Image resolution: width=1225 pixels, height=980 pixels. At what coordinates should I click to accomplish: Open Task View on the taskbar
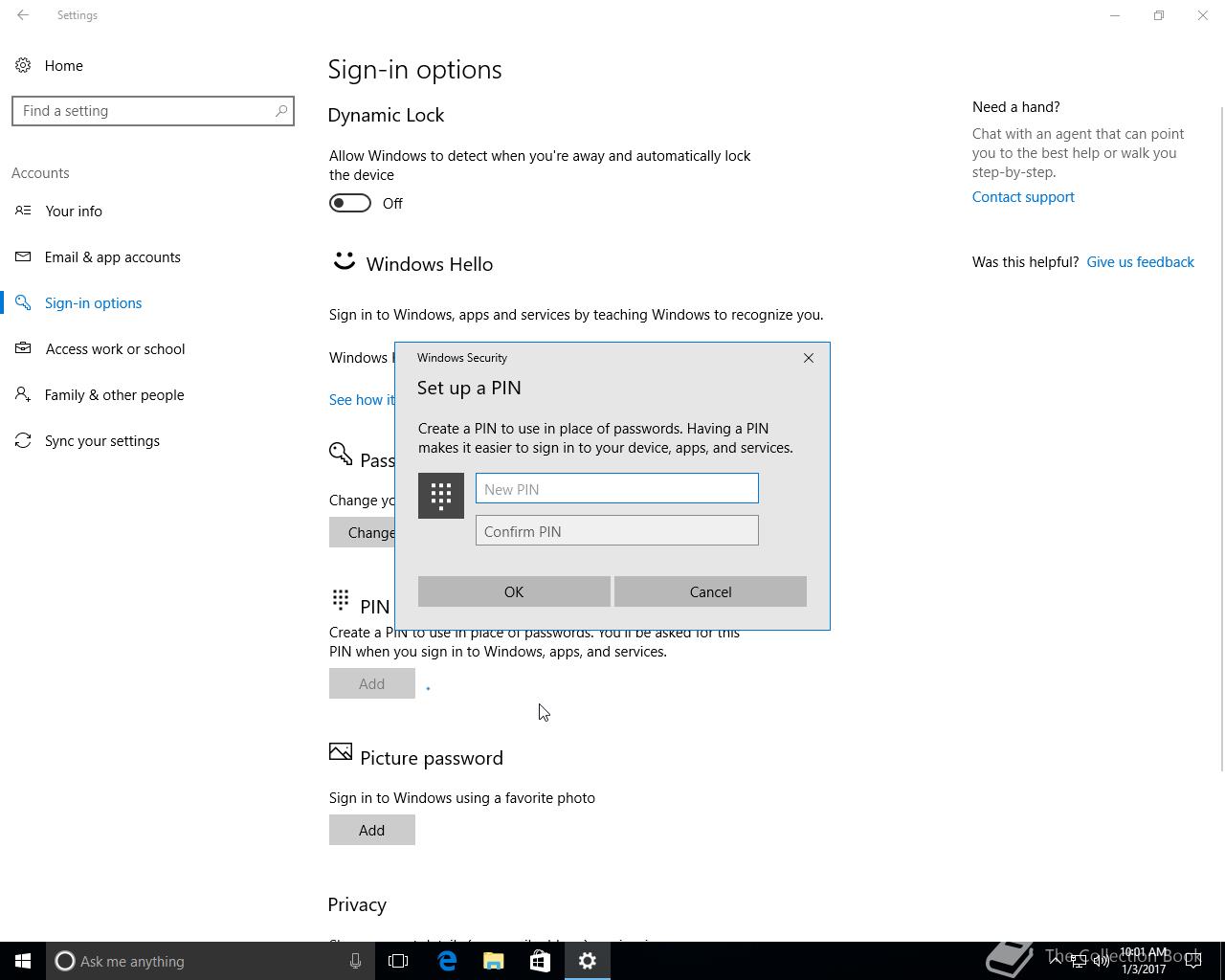pos(398,961)
